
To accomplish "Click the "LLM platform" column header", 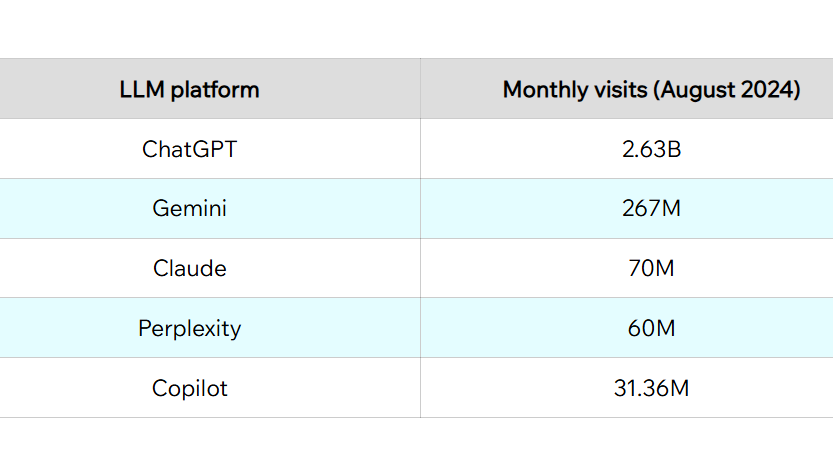I will 189,90.
